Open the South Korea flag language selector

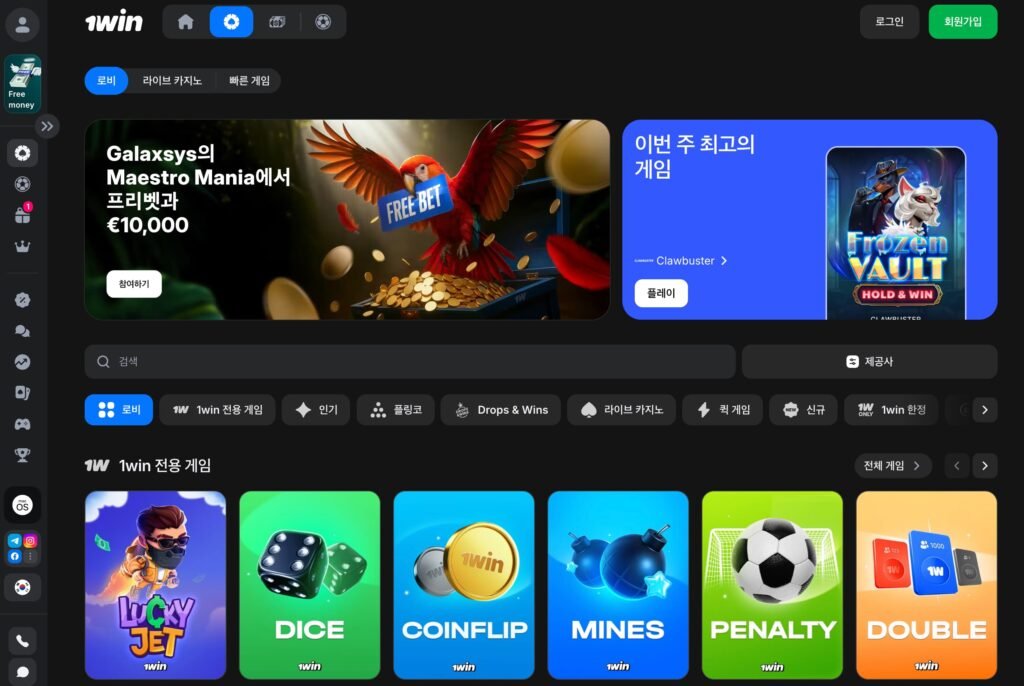(22, 586)
